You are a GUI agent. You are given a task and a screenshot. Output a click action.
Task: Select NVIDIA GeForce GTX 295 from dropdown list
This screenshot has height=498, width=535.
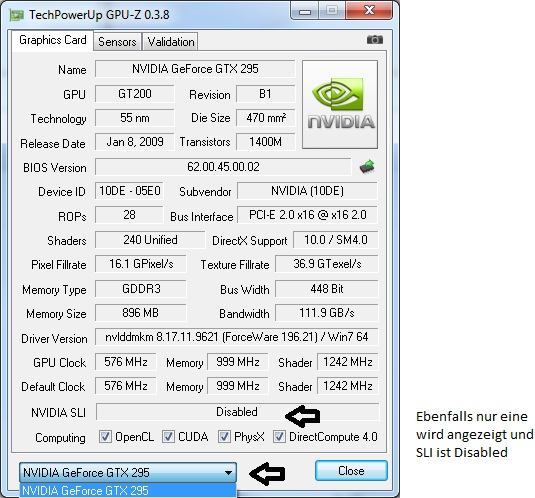point(128,490)
